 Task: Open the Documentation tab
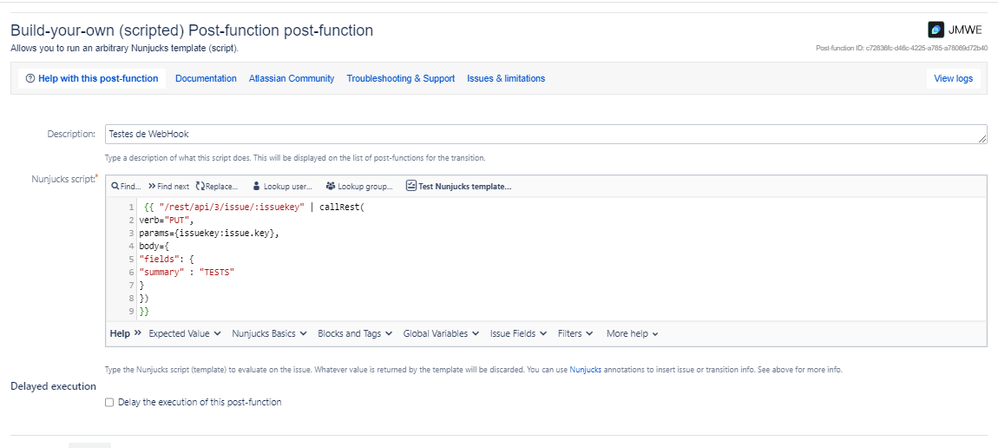pyautogui.click(x=206, y=79)
